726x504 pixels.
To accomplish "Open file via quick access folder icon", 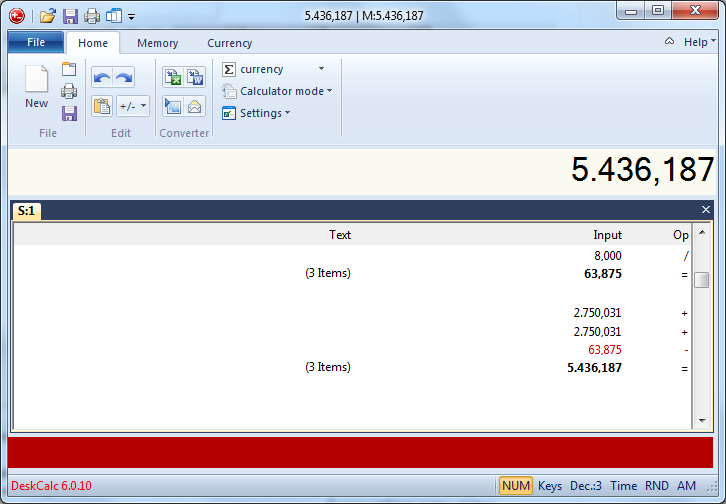I will point(47,16).
